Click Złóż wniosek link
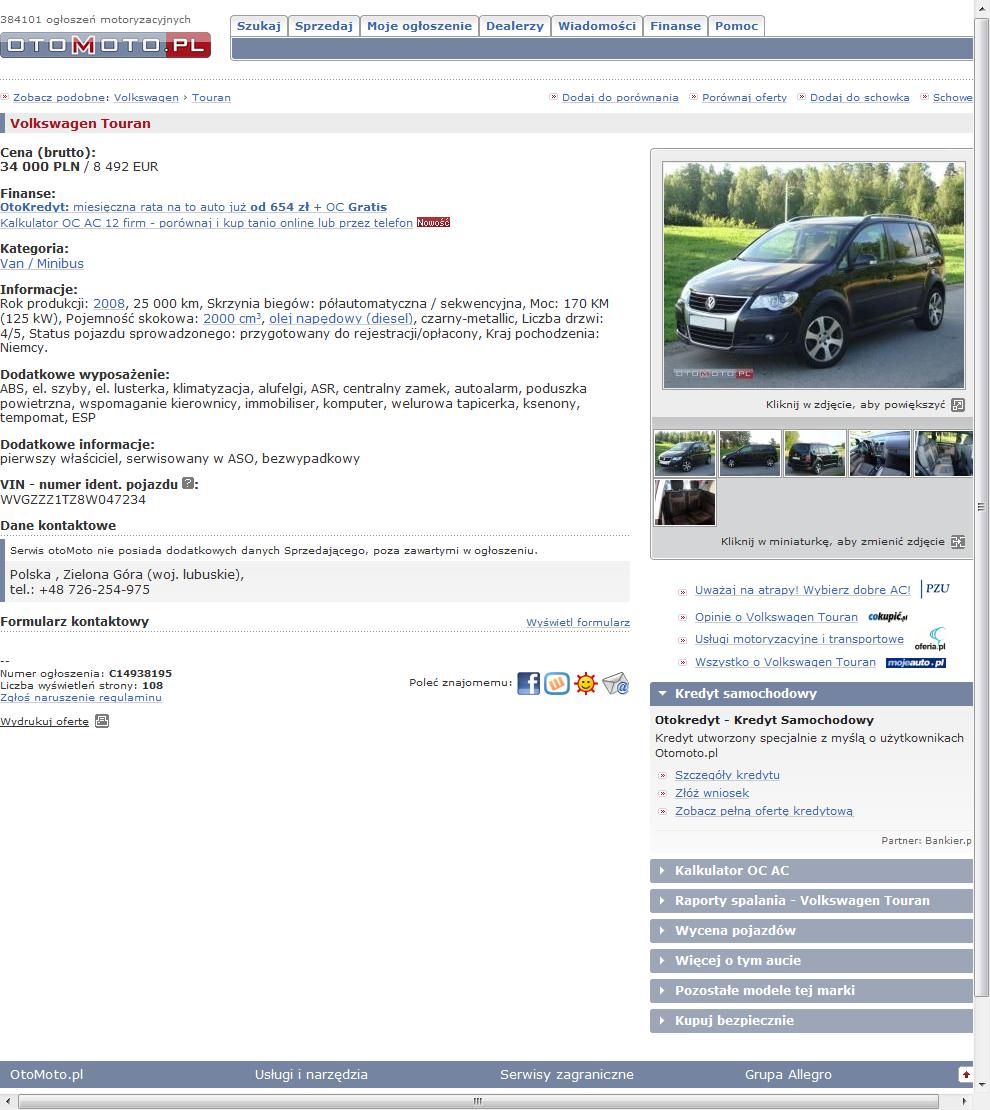The image size is (990, 1110). pyautogui.click(x=712, y=793)
